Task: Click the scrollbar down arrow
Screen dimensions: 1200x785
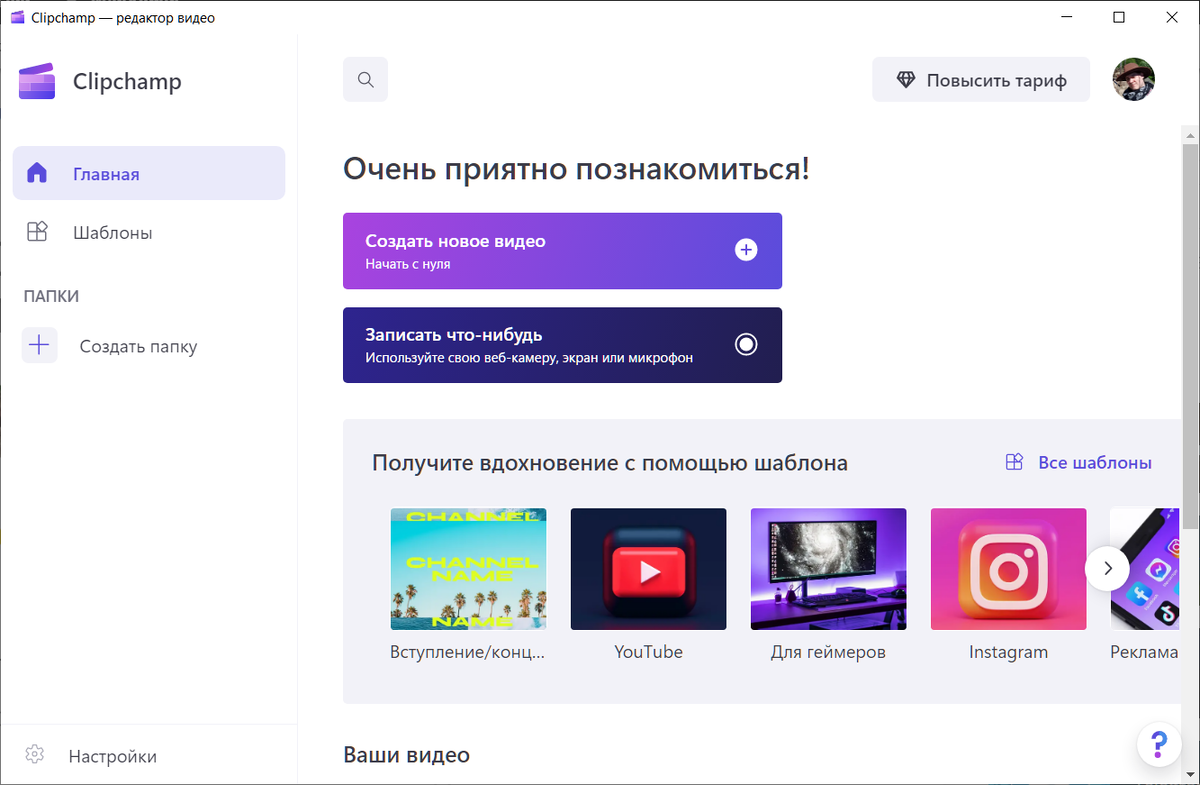Action: 1189,772
